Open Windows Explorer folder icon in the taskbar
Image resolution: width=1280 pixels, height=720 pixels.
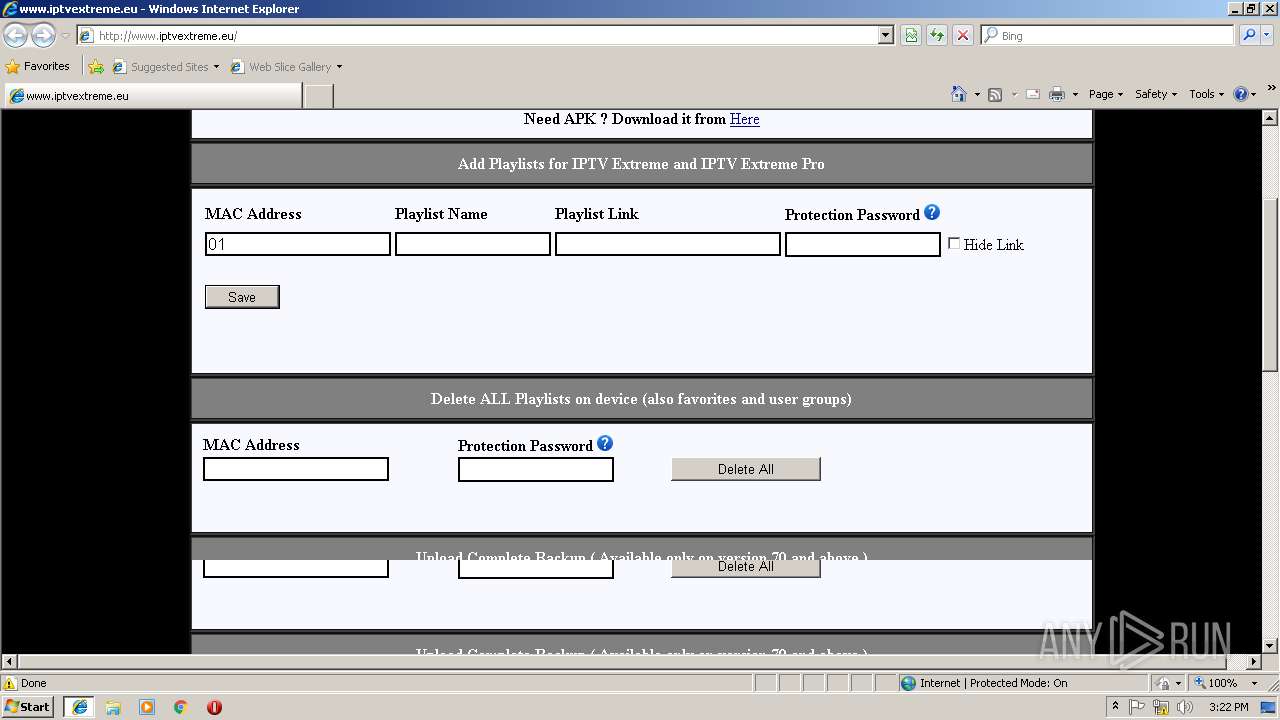tap(113, 707)
